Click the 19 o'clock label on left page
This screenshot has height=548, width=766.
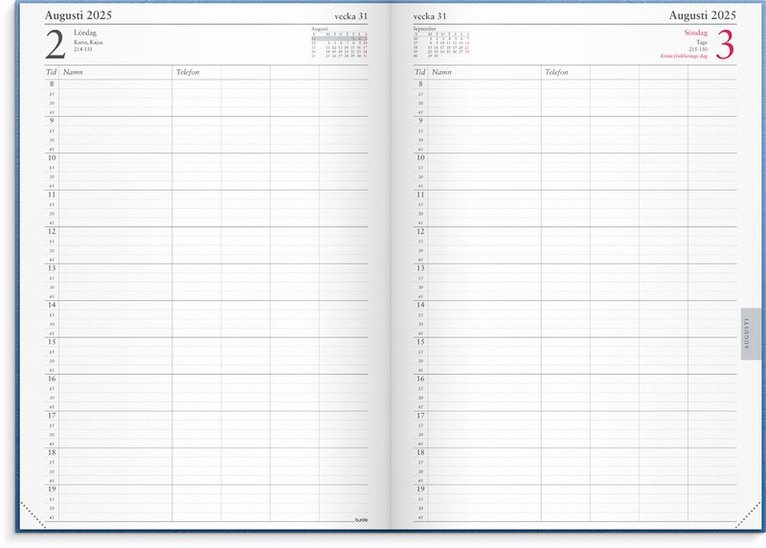(x=51, y=489)
